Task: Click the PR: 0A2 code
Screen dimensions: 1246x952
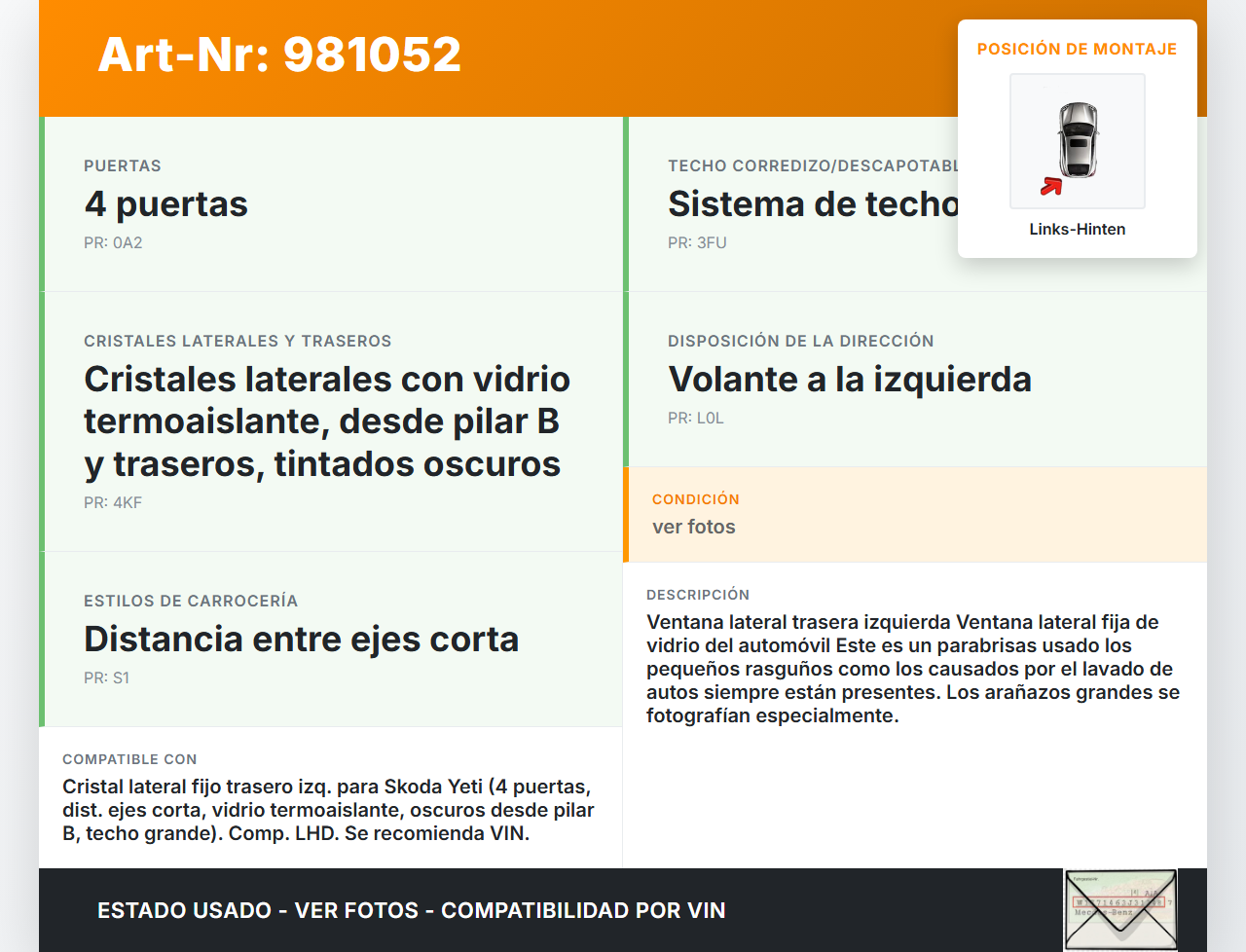Action: click(113, 243)
